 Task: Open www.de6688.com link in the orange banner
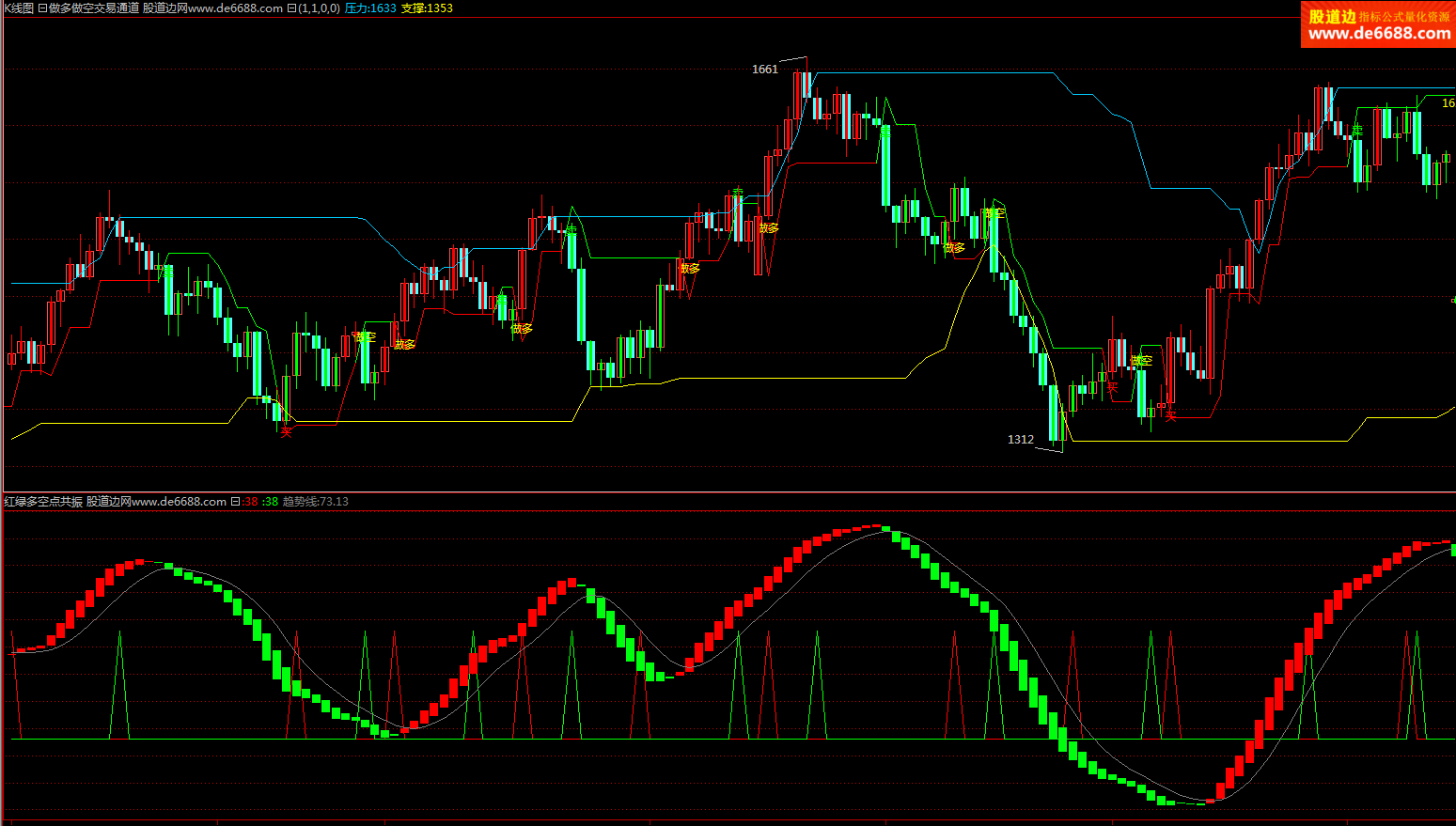tap(1378, 34)
